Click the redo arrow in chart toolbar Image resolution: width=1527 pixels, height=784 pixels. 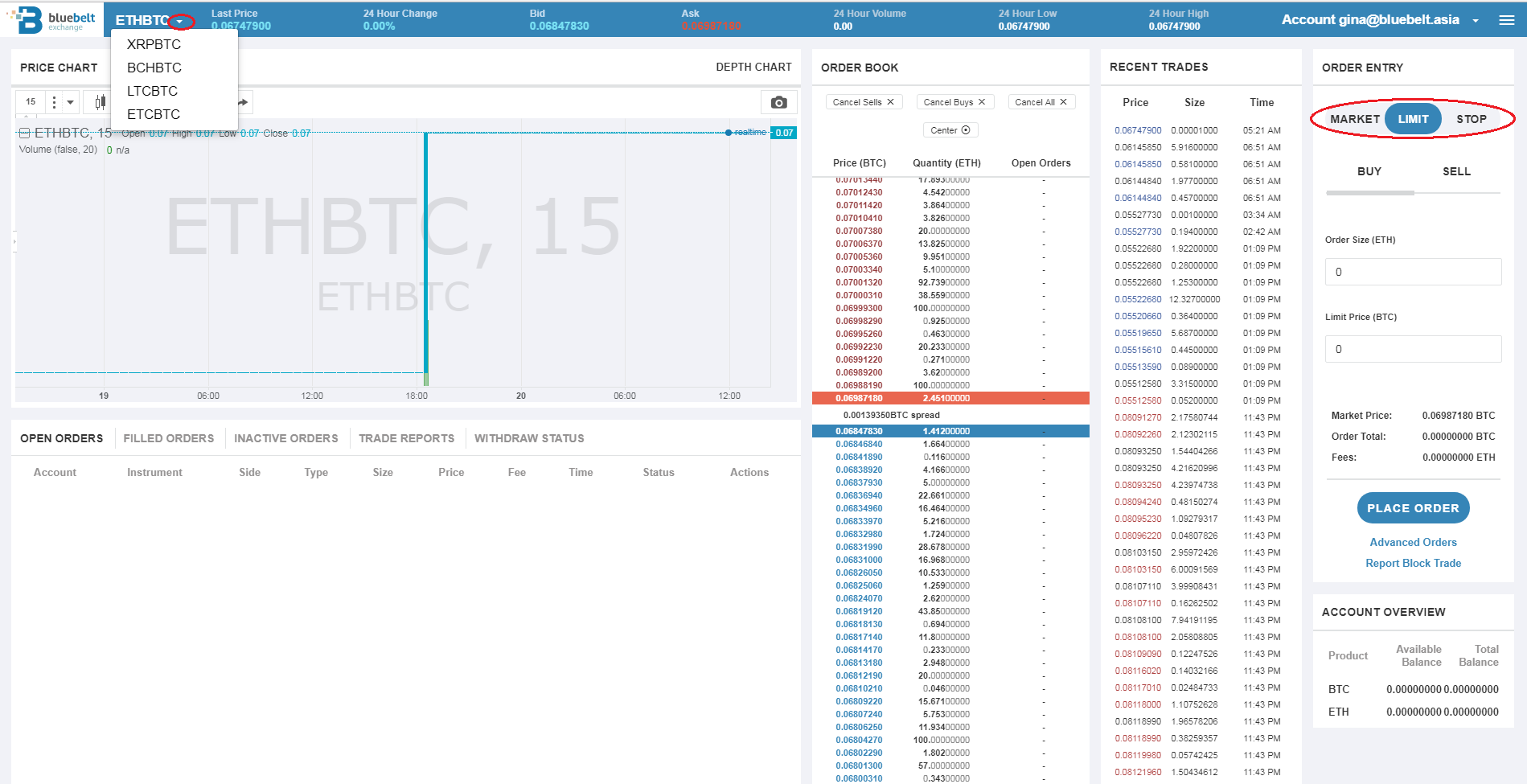(244, 102)
